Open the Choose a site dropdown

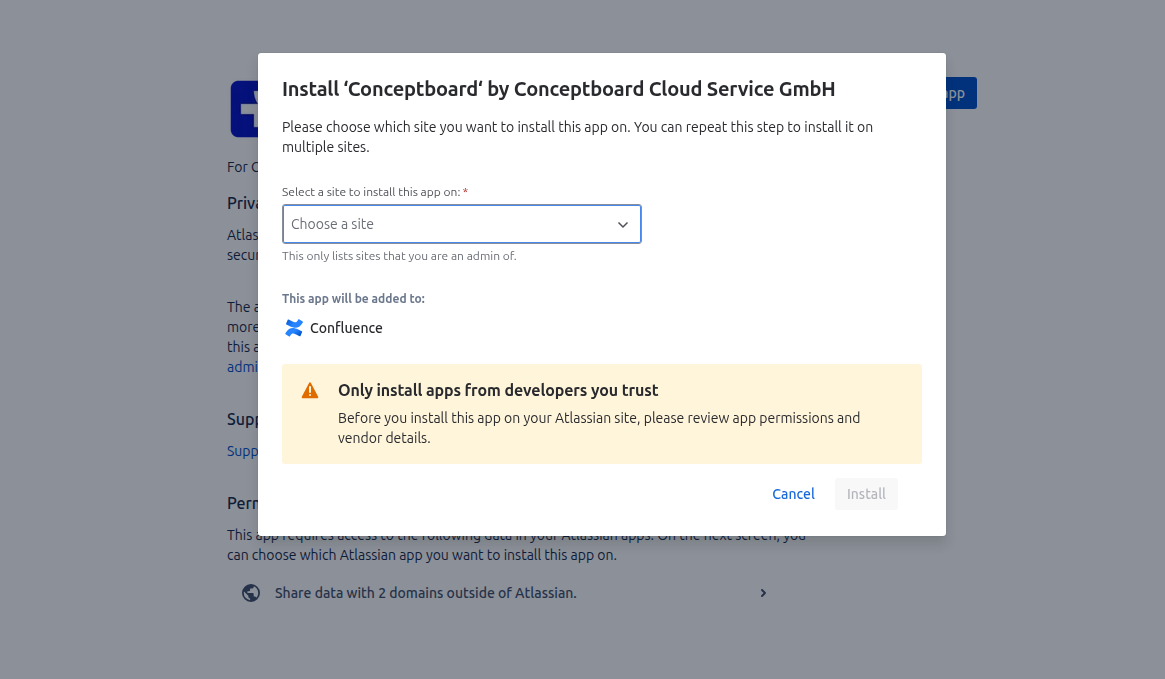pos(461,224)
